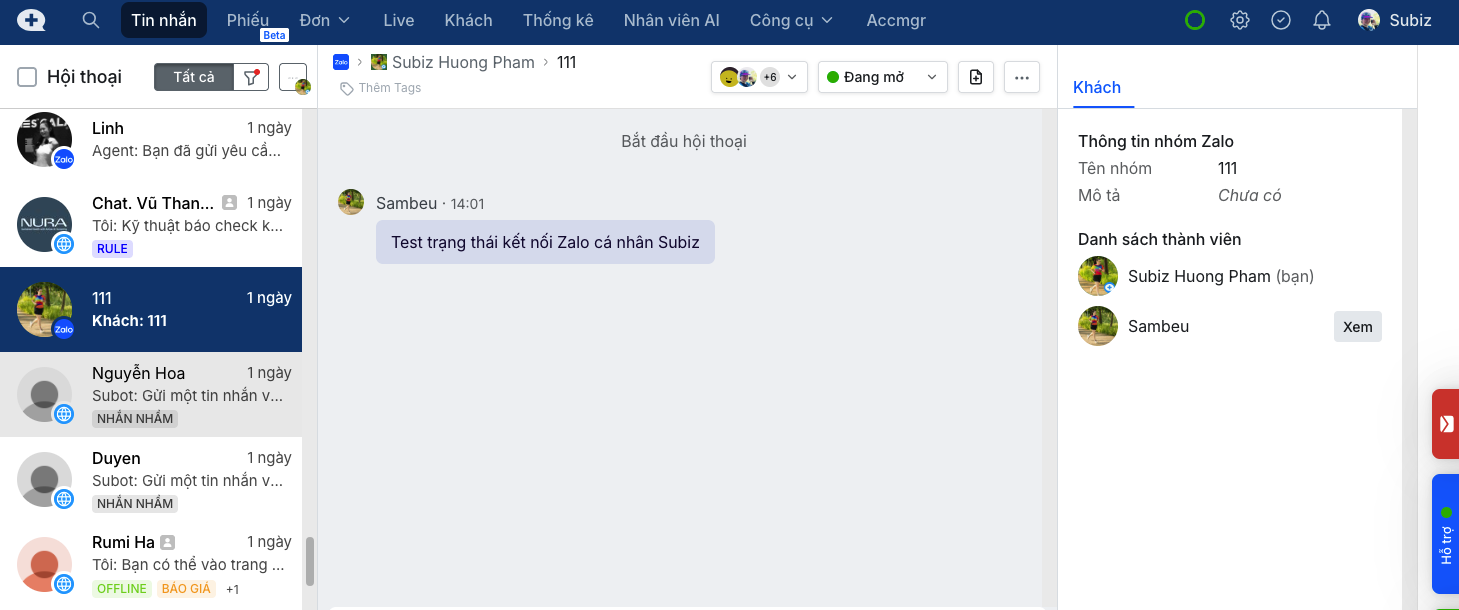1459x610 pixels.
Task: Tick the Hội thoại select-all checkbox
Action: (28, 77)
